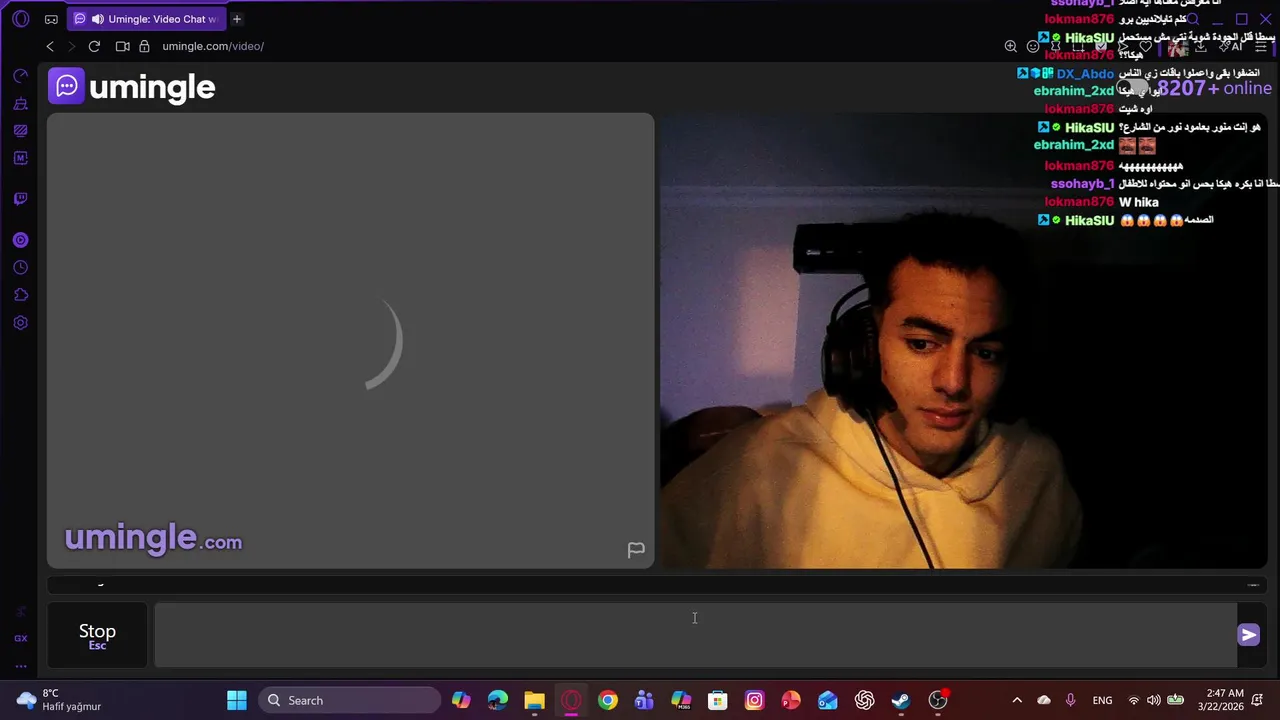The width and height of the screenshot is (1280, 720).
Task: Open the Opera GX main menu logo
Action: click(x=20, y=19)
